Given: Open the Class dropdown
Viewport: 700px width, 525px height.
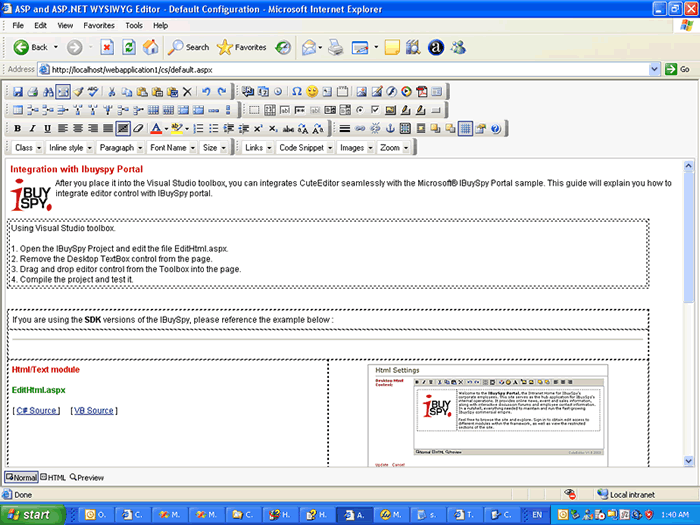Looking at the screenshot, I should (28, 148).
